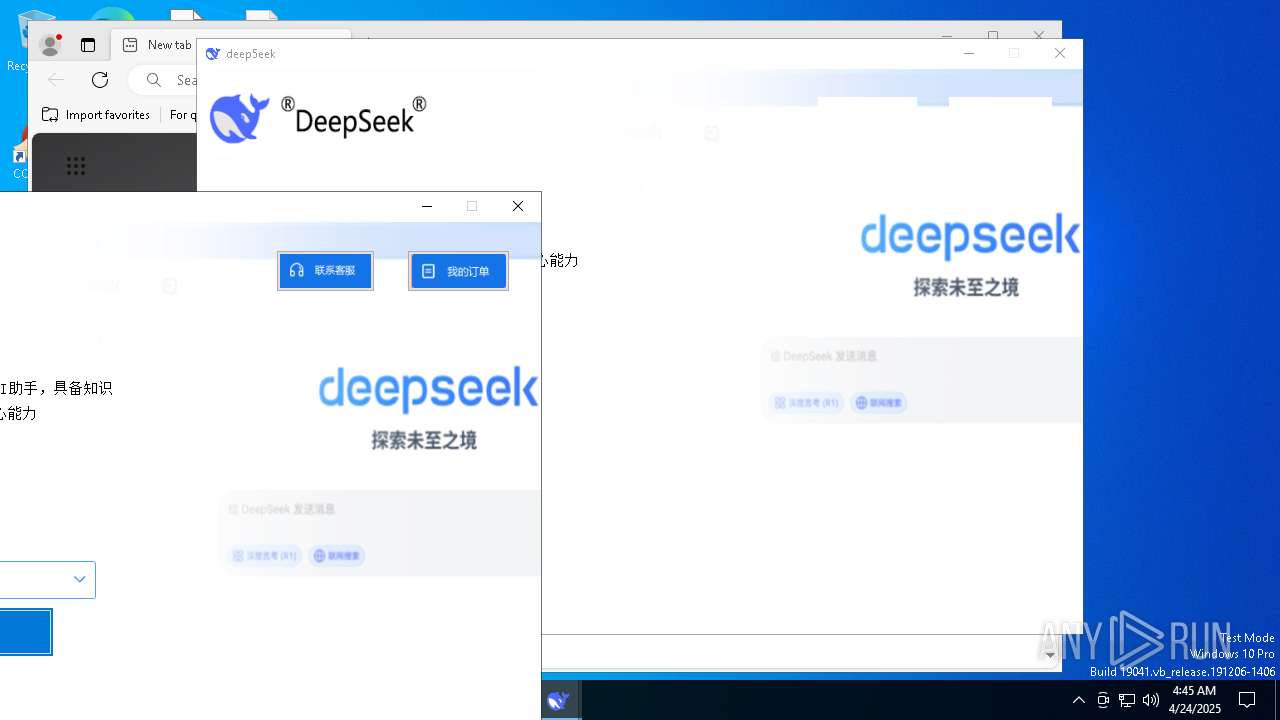Open Windows notification center icon

pos(1247,700)
